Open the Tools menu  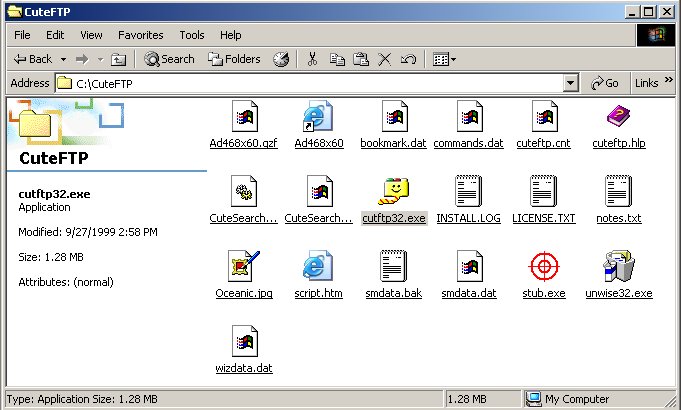tap(192, 35)
